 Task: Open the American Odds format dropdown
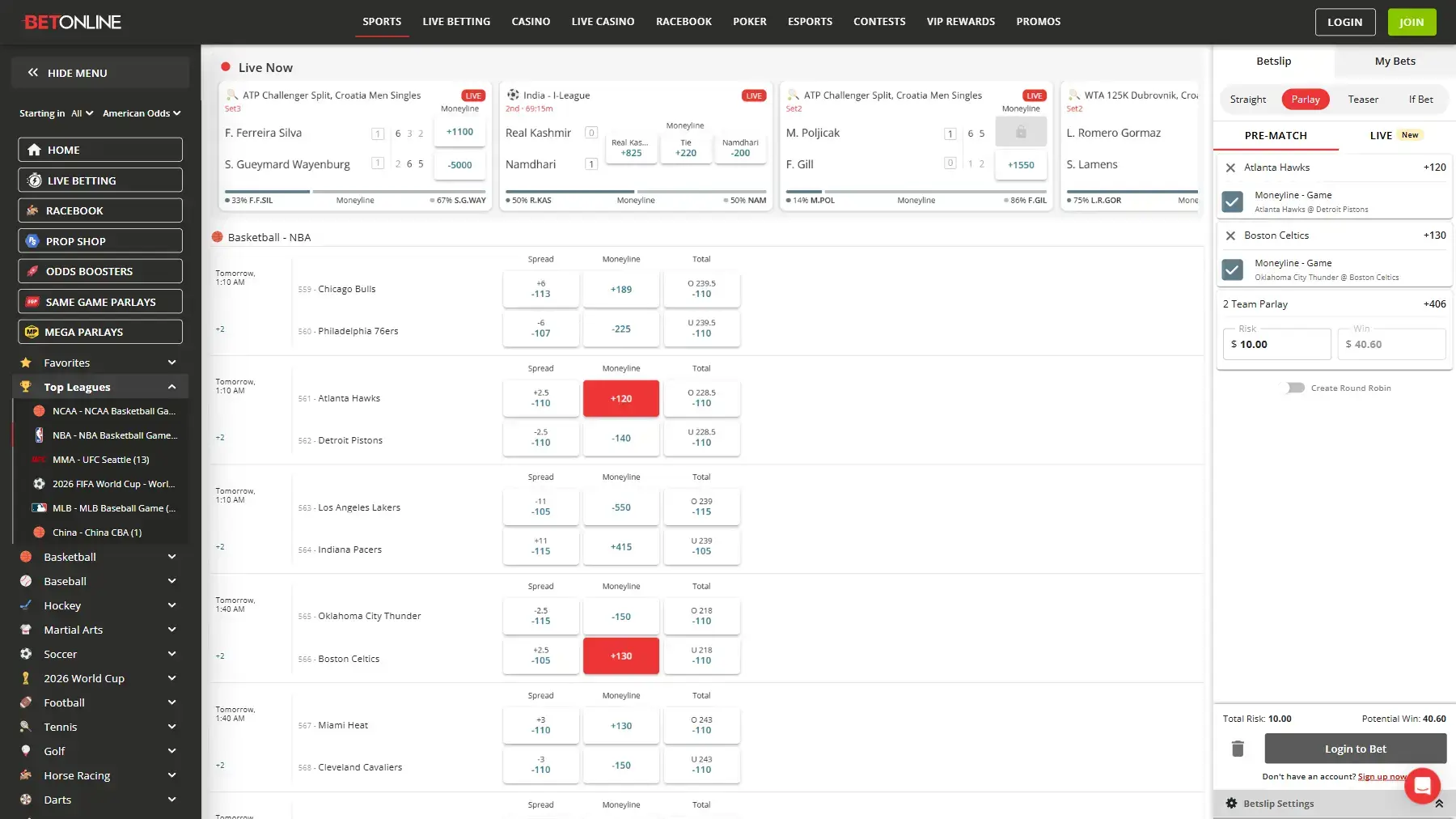coord(142,113)
